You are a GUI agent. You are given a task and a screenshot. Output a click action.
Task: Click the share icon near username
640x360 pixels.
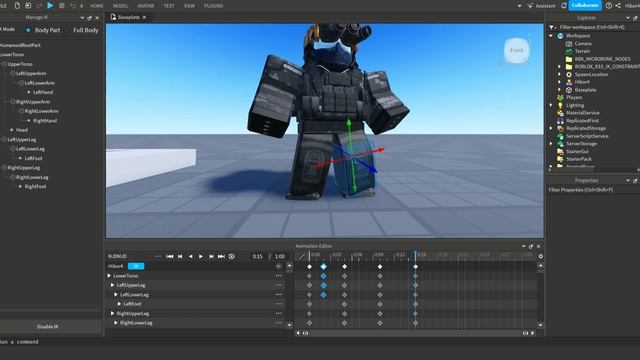click(x=618, y=6)
